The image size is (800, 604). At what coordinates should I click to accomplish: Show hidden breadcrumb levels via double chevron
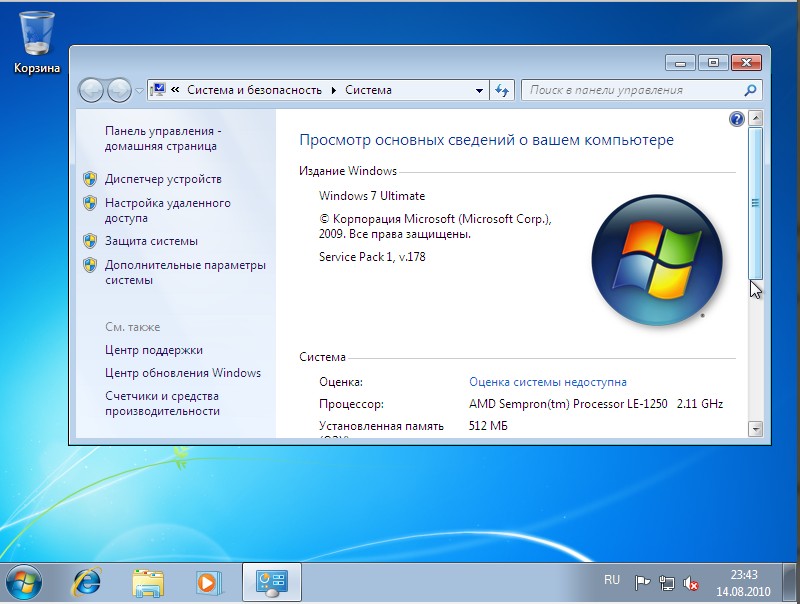(175, 90)
